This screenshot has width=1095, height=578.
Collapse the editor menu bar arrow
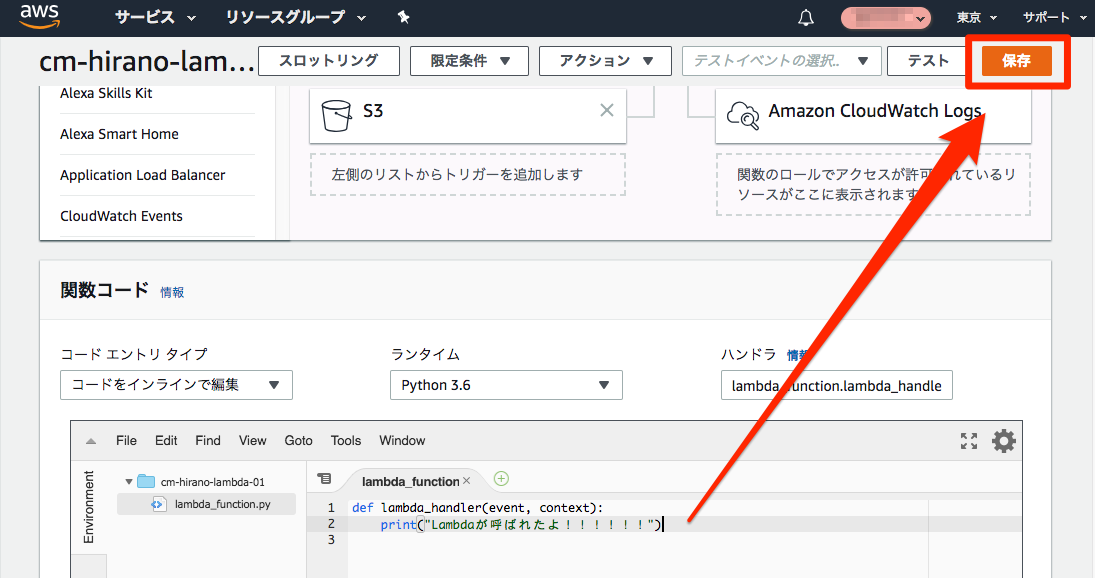91,441
